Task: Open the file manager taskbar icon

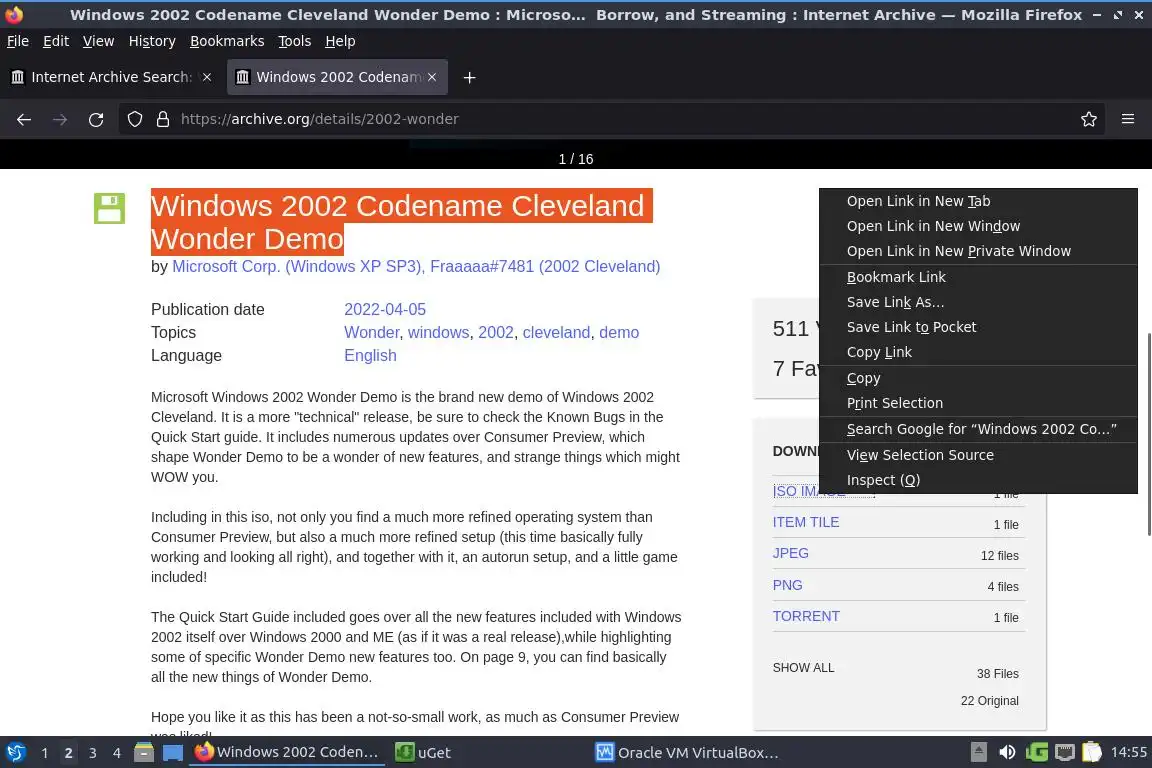Action: pos(144,752)
